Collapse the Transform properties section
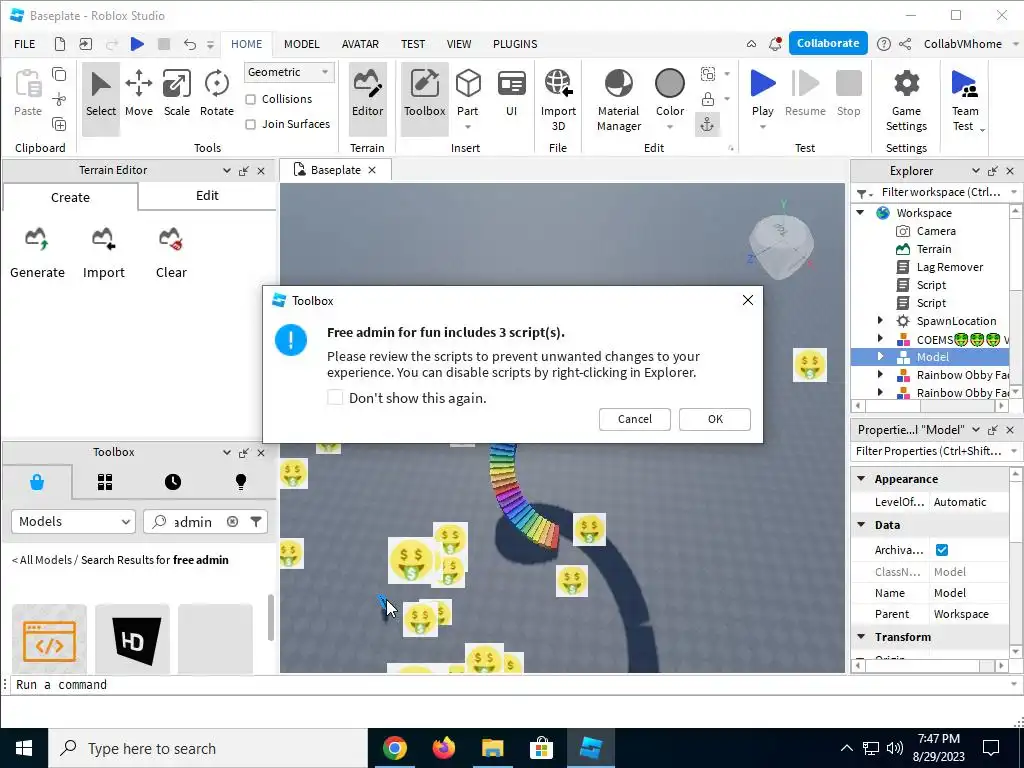1024x768 pixels. click(x=861, y=636)
